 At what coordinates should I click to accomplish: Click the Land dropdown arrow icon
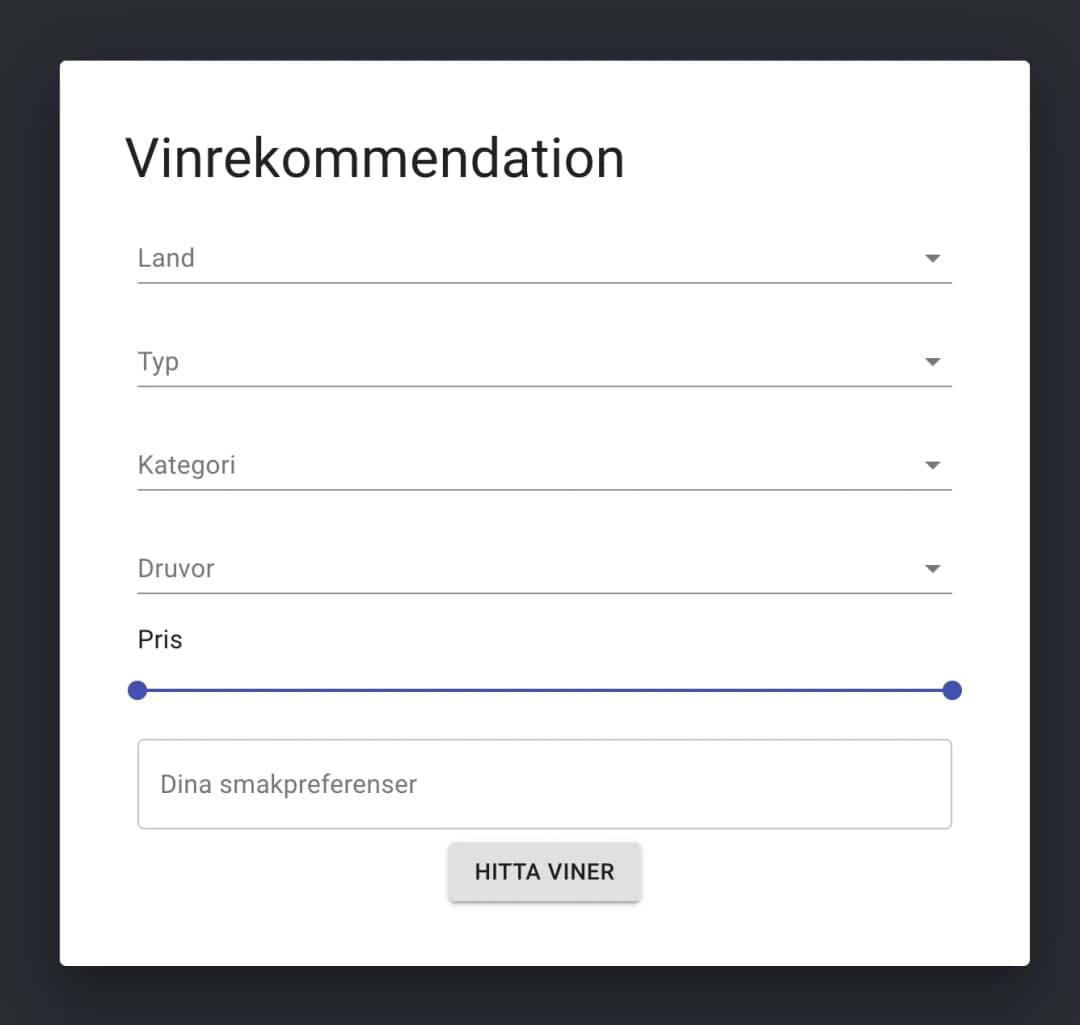[932, 258]
